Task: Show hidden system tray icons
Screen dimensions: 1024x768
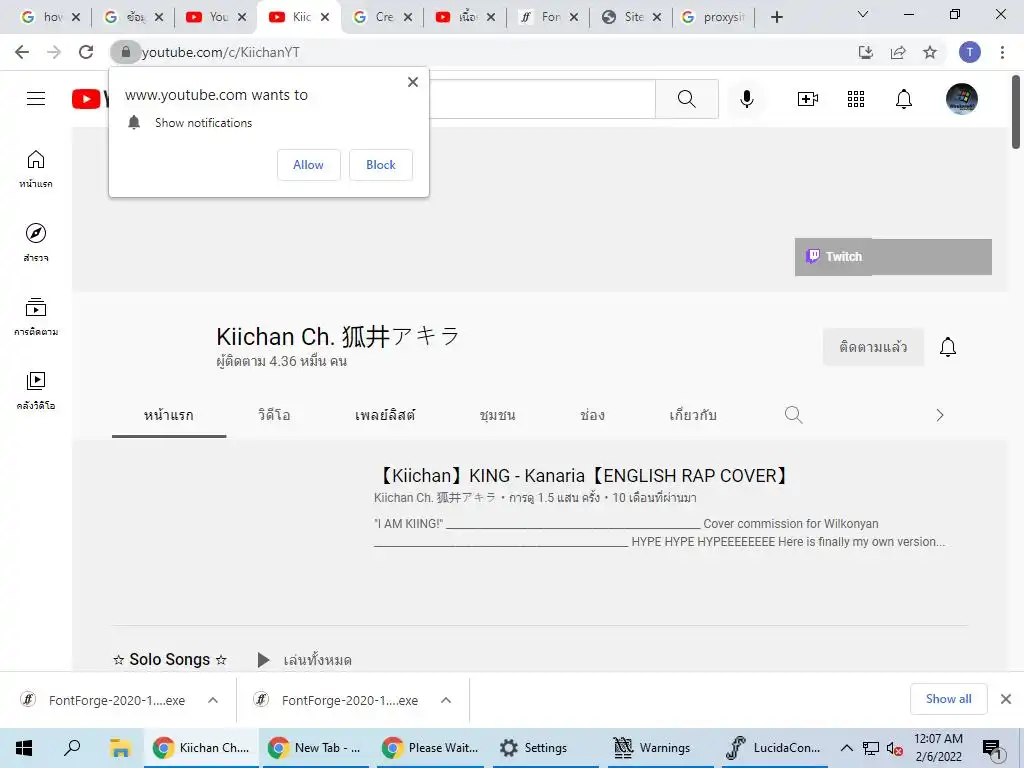Action: (x=846, y=748)
